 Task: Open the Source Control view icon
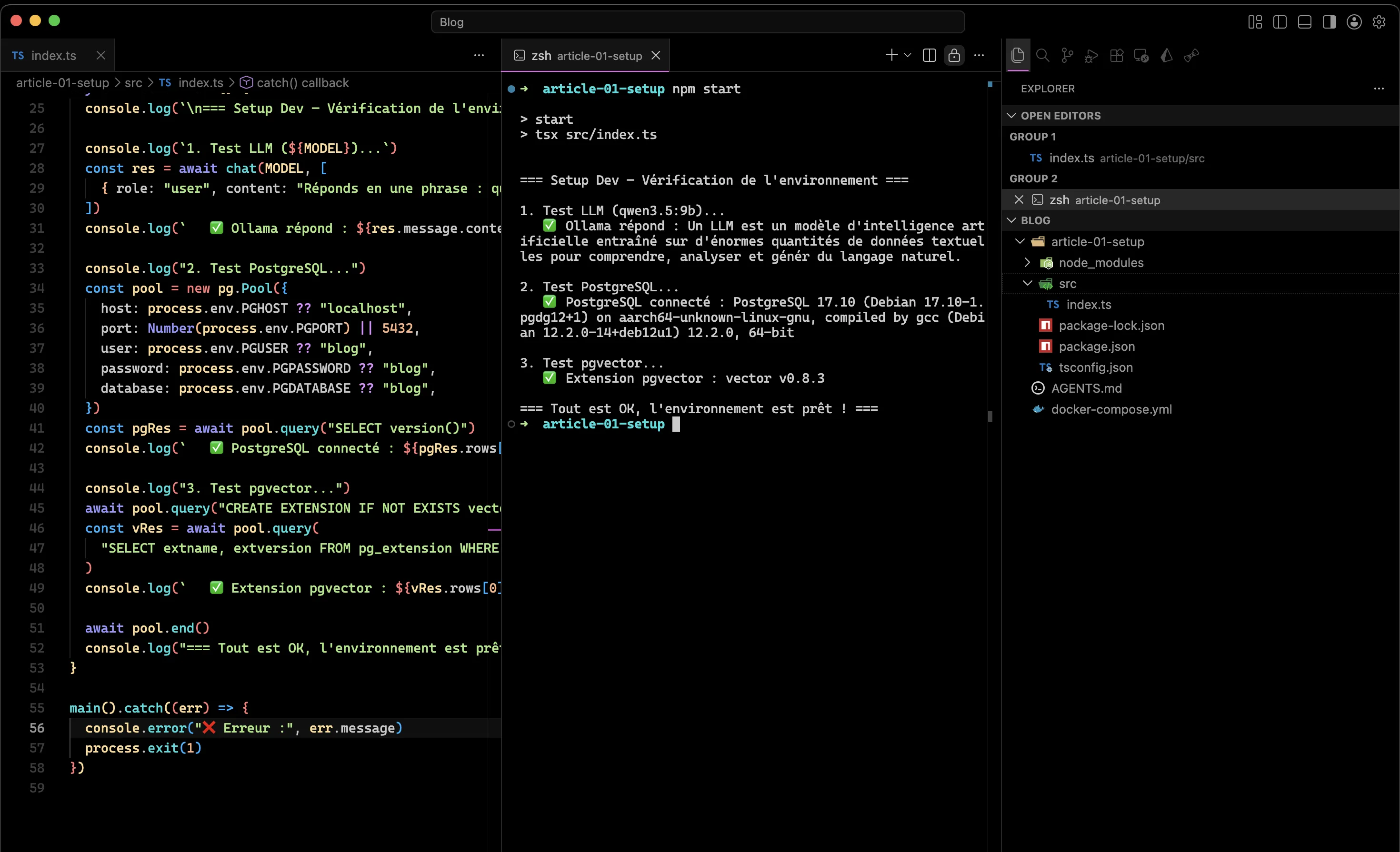tap(1067, 55)
